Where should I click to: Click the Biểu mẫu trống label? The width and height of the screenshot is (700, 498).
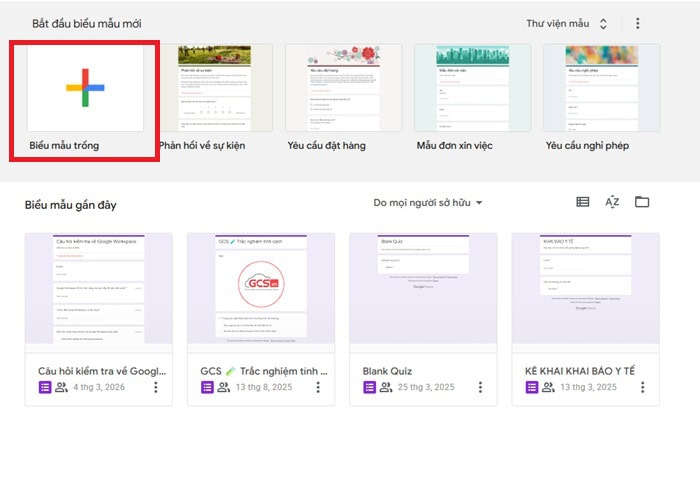coord(64,145)
